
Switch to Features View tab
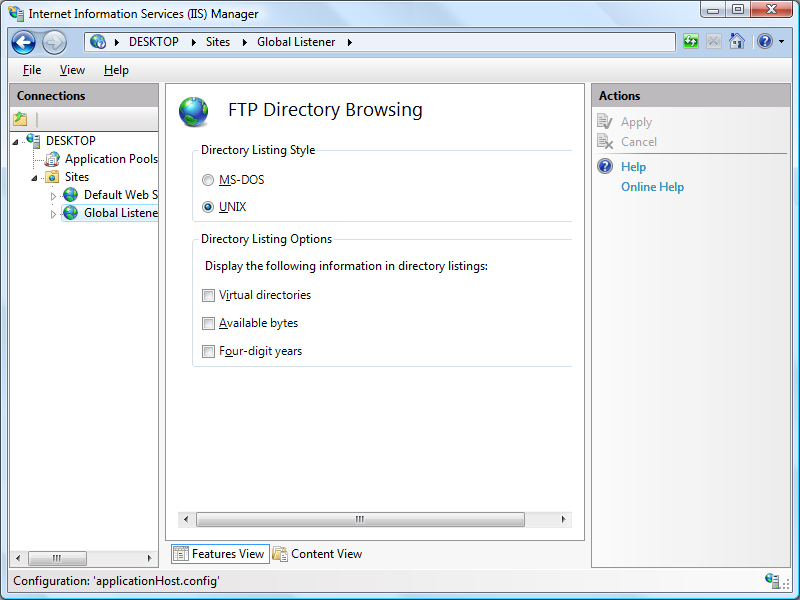(220, 554)
